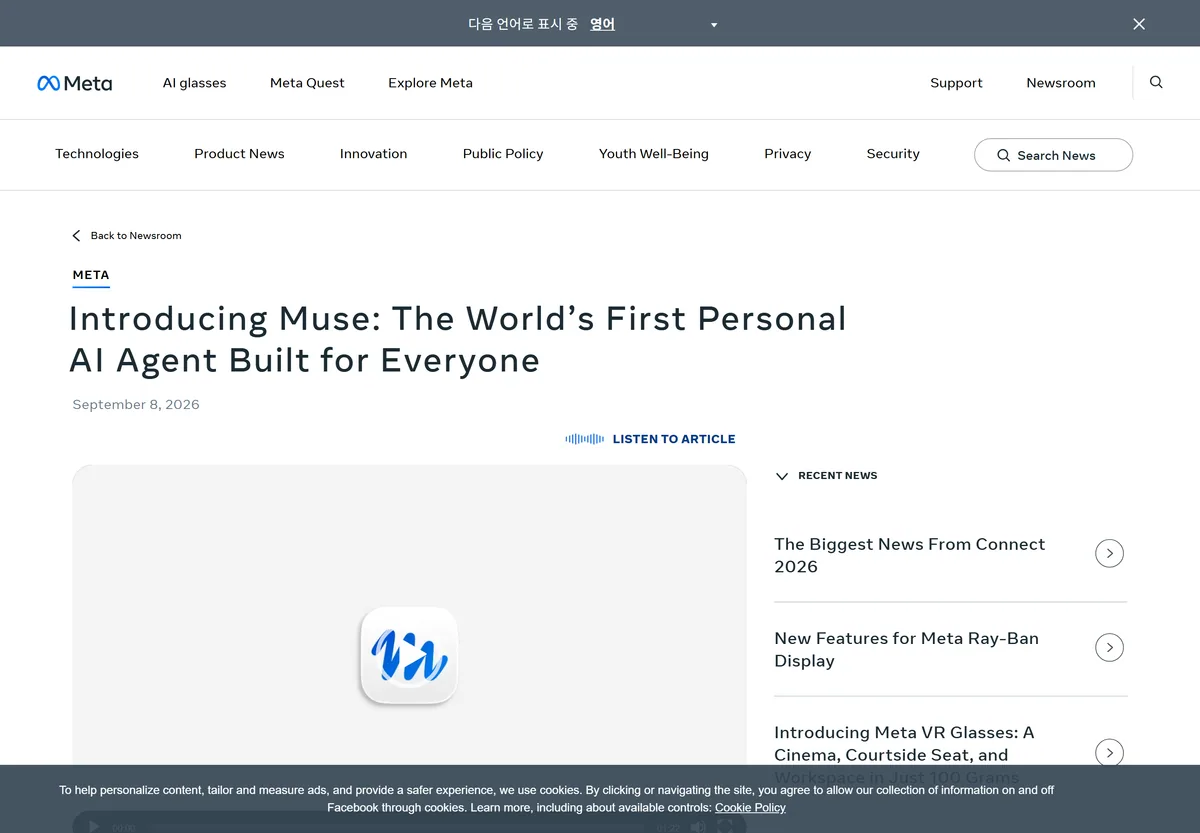The width and height of the screenshot is (1200, 833).
Task: Click the date September 8, 2026
Action: [136, 405]
